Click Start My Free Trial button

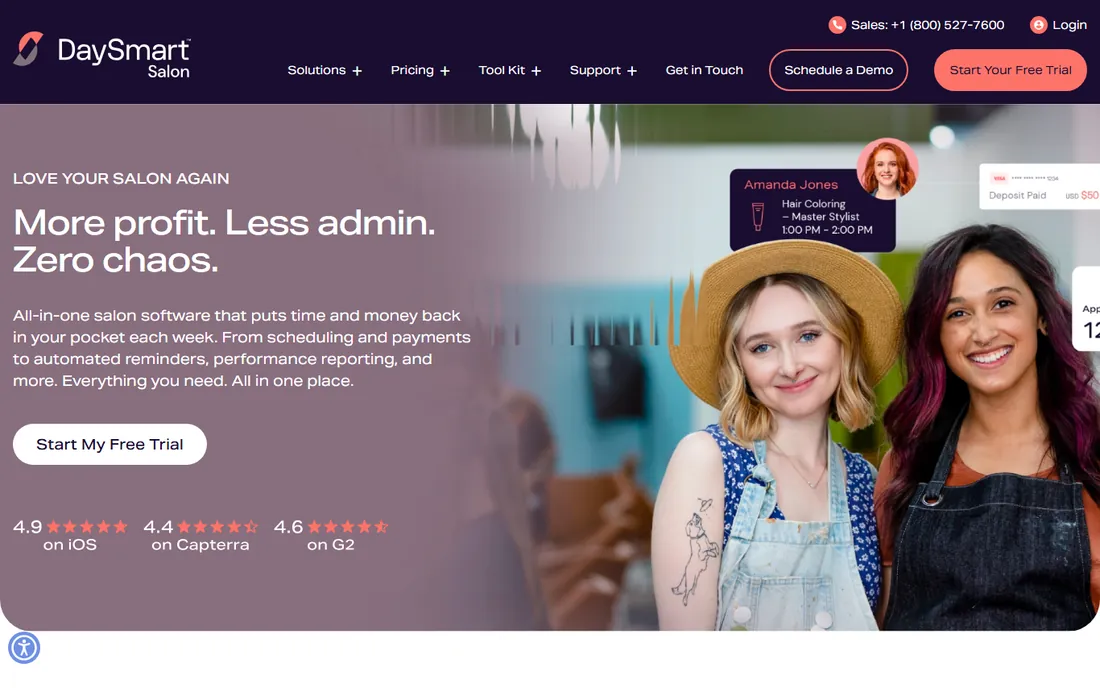(109, 444)
